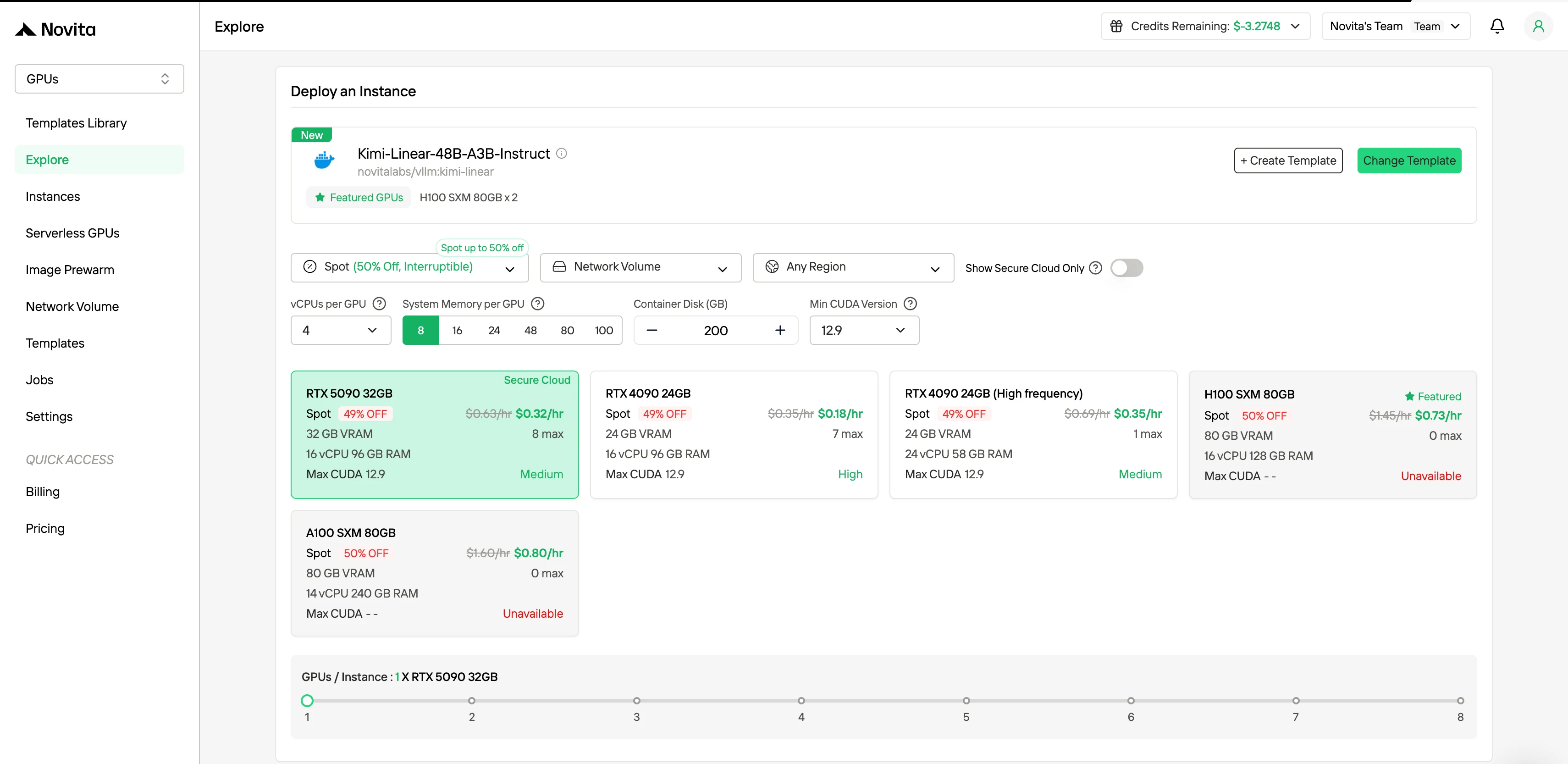Select the A100 SXM 80GB GPU card

point(435,573)
